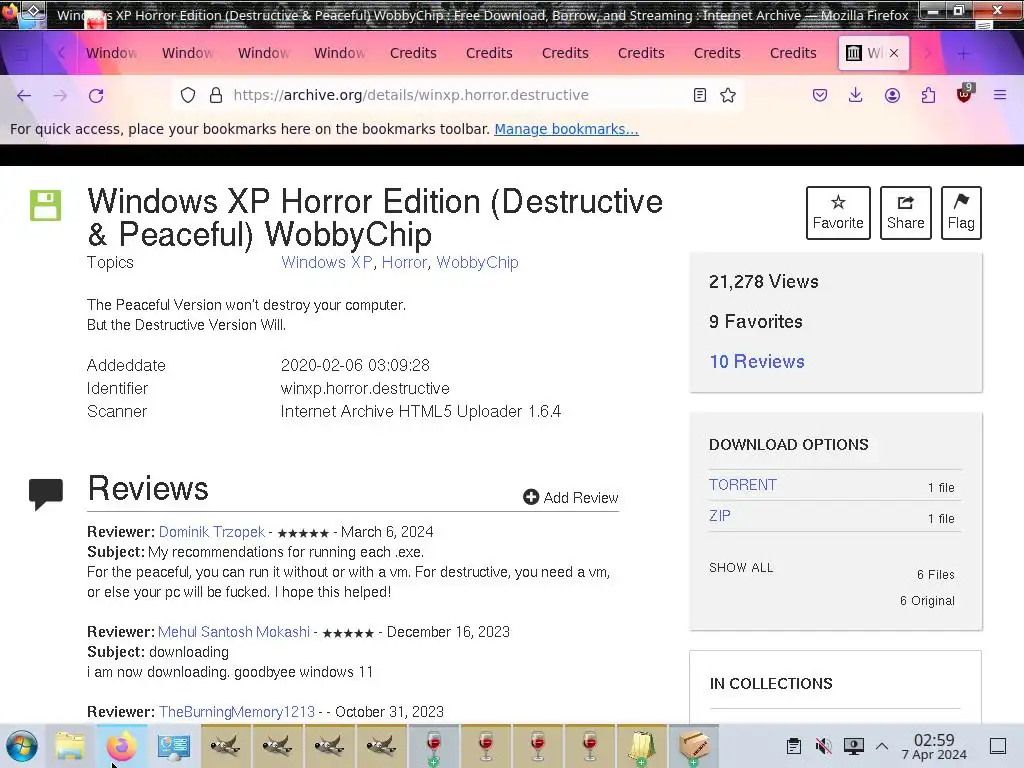Screen dimensions: 1024x768
Task: Open the system settings taskbar icon
Action: click(x=174, y=746)
